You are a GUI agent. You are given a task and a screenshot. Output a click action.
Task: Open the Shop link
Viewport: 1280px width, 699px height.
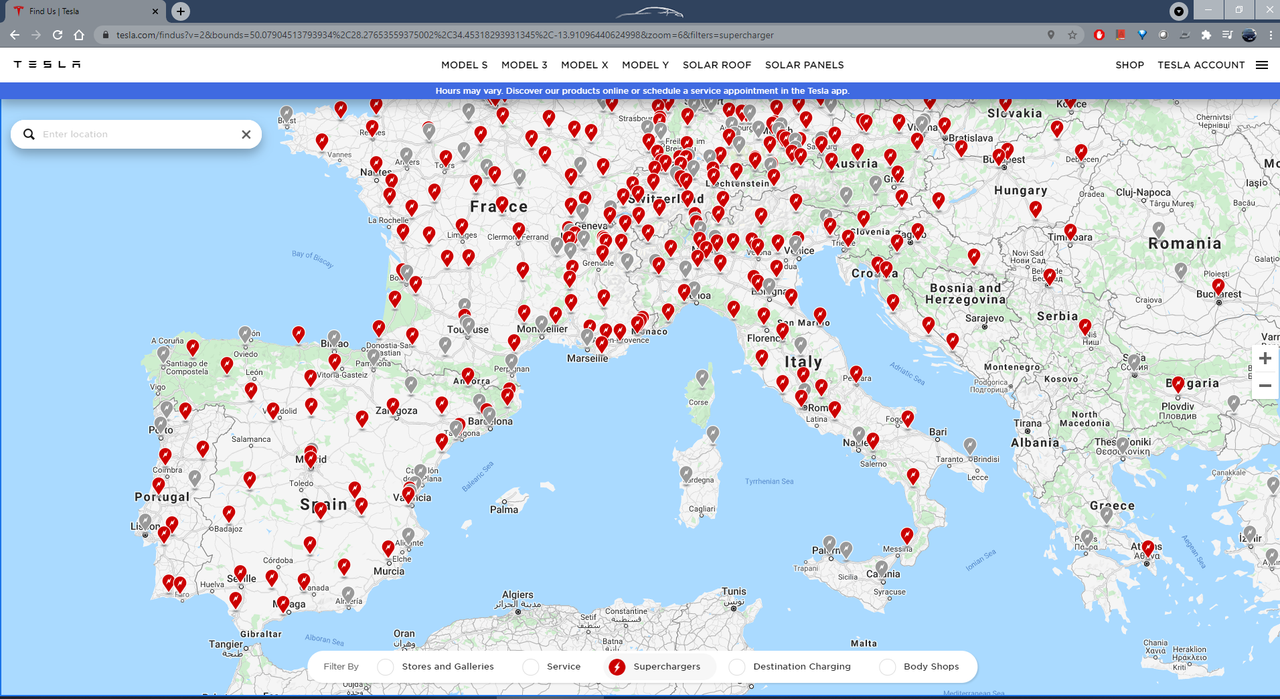pos(1130,65)
